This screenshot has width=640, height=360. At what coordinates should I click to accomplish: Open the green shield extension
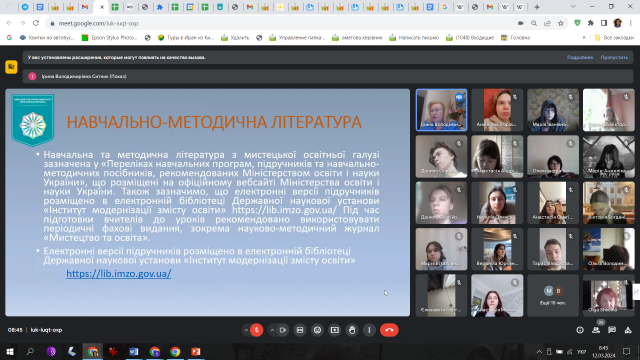(x=577, y=23)
